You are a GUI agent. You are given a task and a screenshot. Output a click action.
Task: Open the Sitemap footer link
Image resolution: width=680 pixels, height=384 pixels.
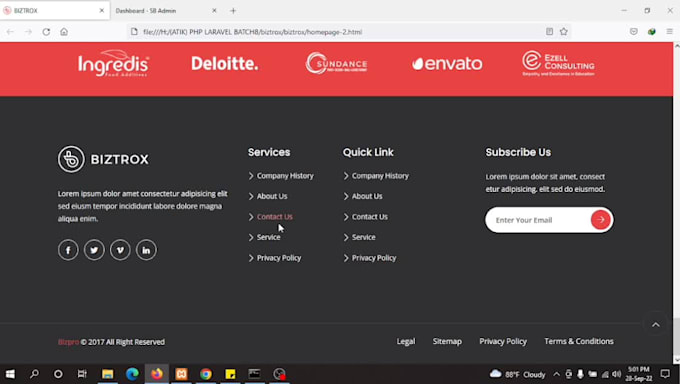point(447,341)
